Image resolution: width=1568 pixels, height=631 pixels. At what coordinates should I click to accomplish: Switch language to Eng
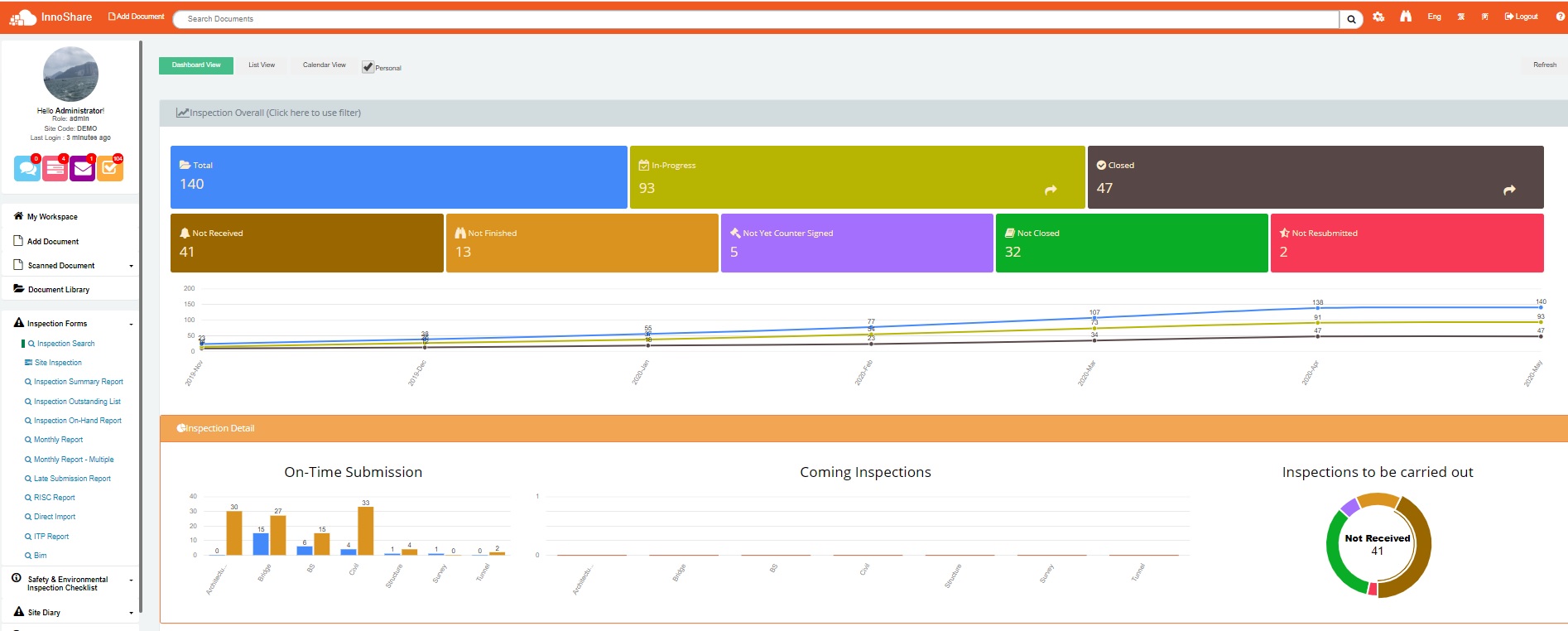(1434, 17)
